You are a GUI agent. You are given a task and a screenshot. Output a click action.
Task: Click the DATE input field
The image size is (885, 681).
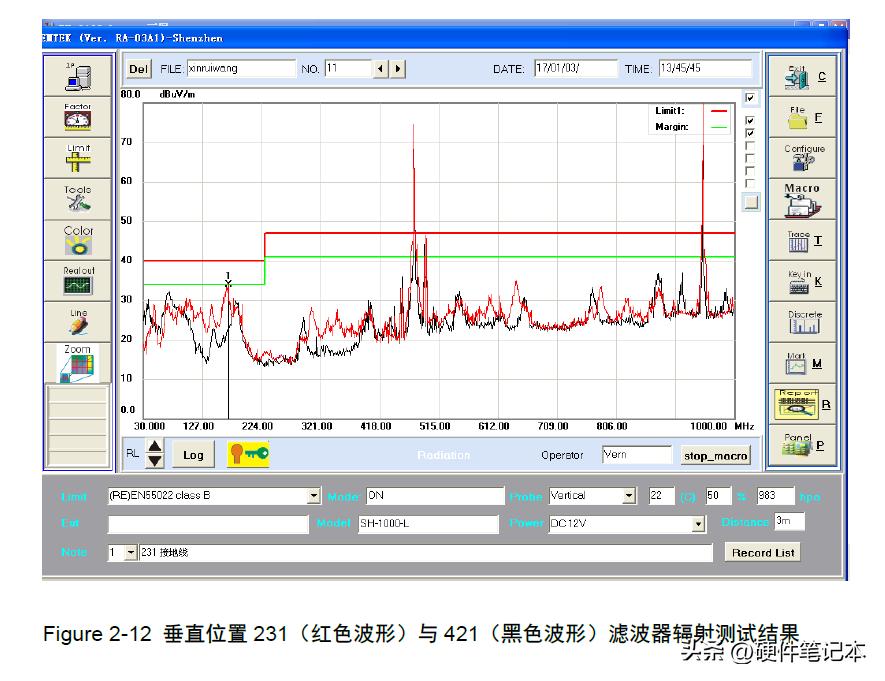point(576,69)
